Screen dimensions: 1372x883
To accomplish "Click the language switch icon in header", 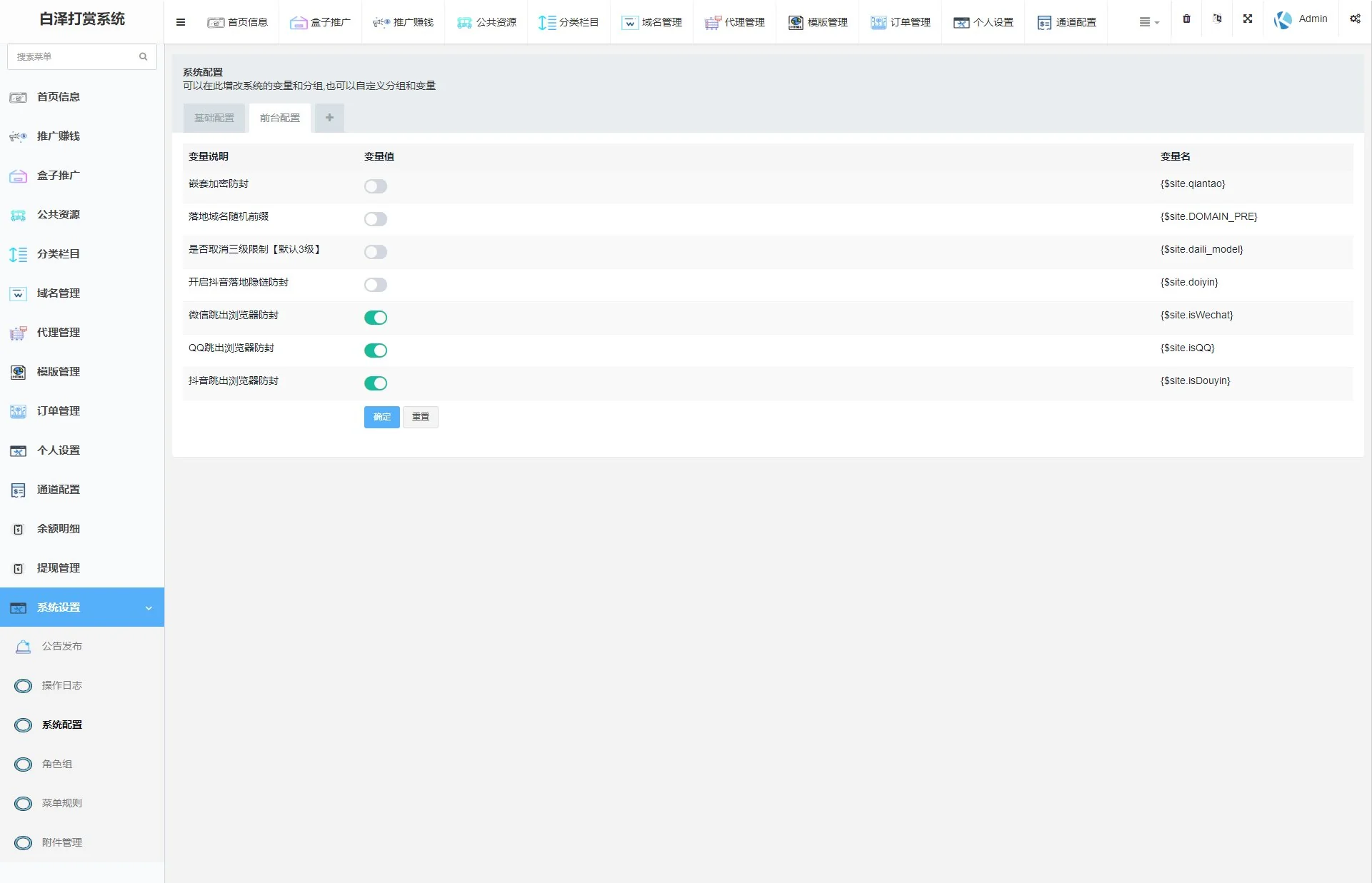I will tap(1217, 19).
